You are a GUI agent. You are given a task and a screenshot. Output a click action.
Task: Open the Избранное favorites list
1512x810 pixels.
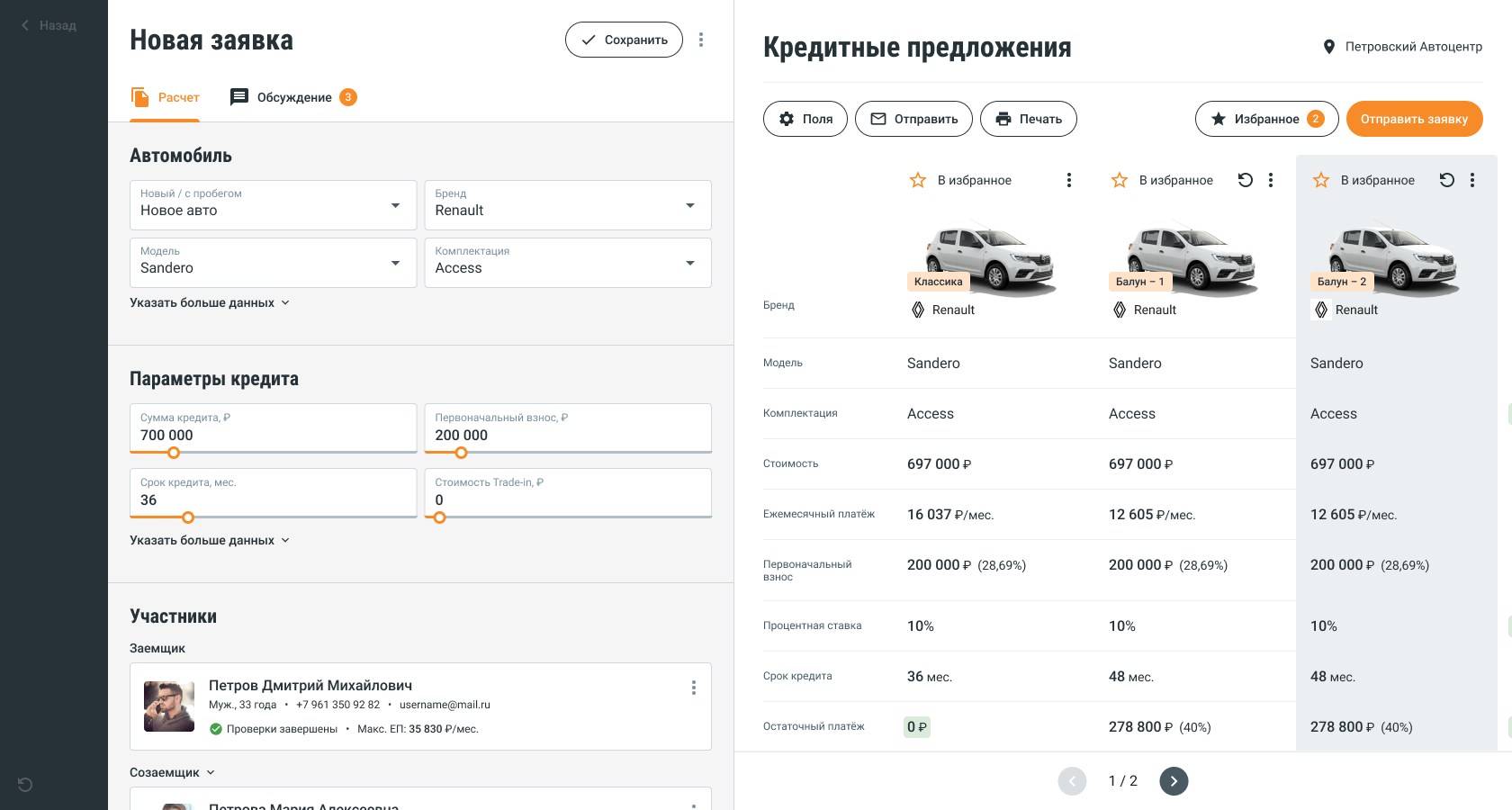1267,119
